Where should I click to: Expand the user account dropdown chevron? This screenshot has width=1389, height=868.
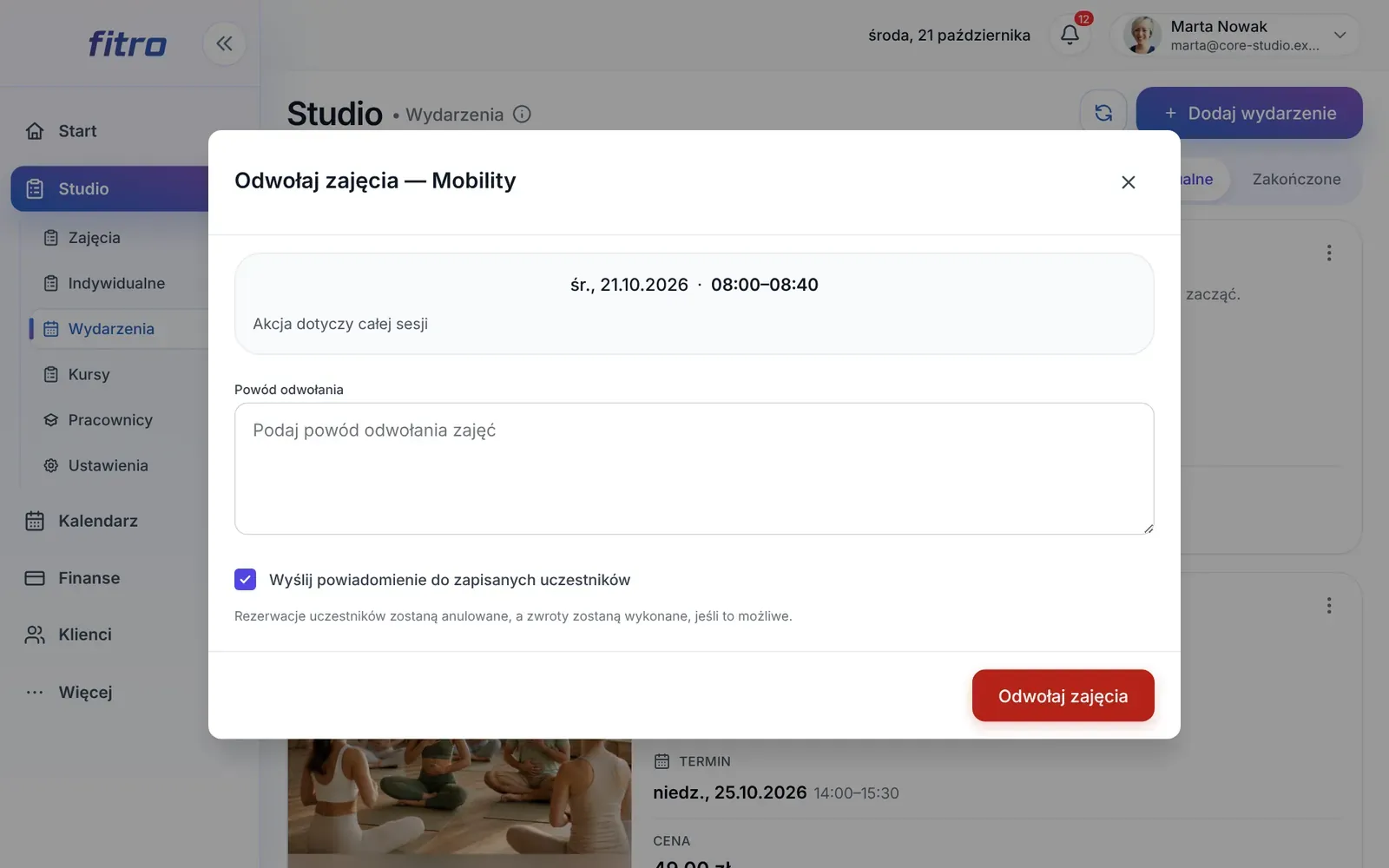(1340, 36)
